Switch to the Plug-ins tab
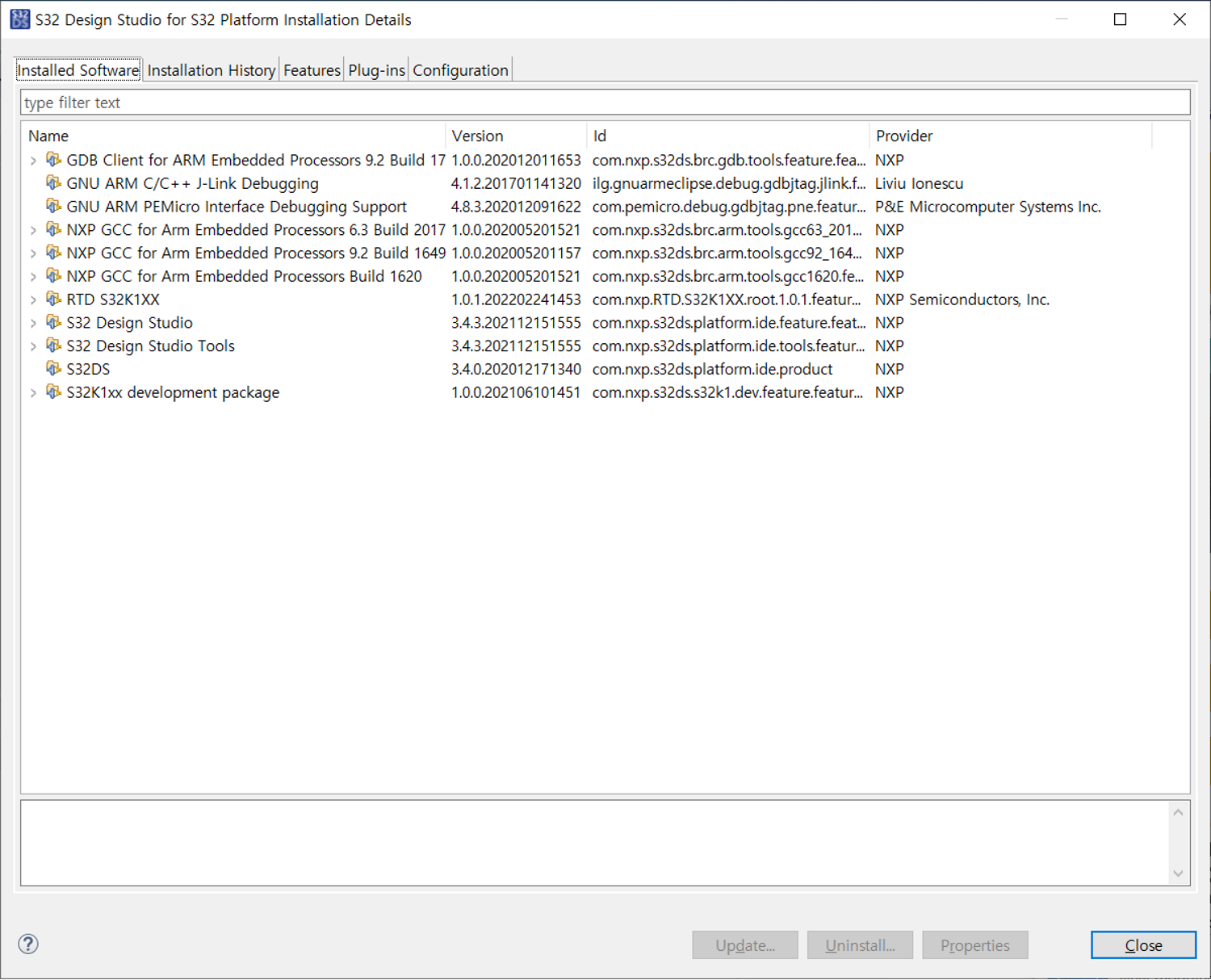This screenshot has width=1211, height=980. tap(376, 70)
